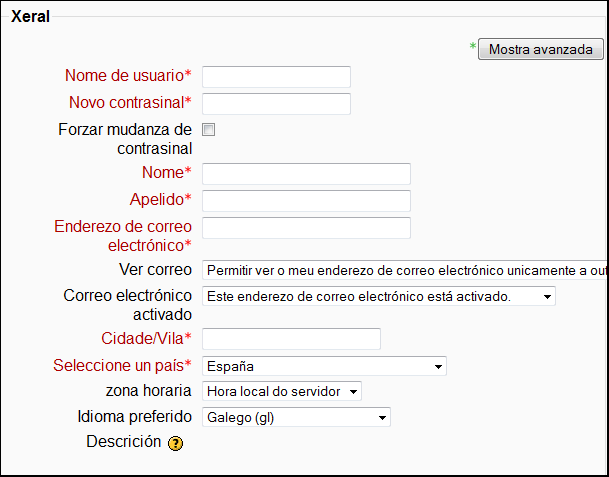609x477 pixels.
Task: Open the Descrición help icon
Action: (175, 443)
